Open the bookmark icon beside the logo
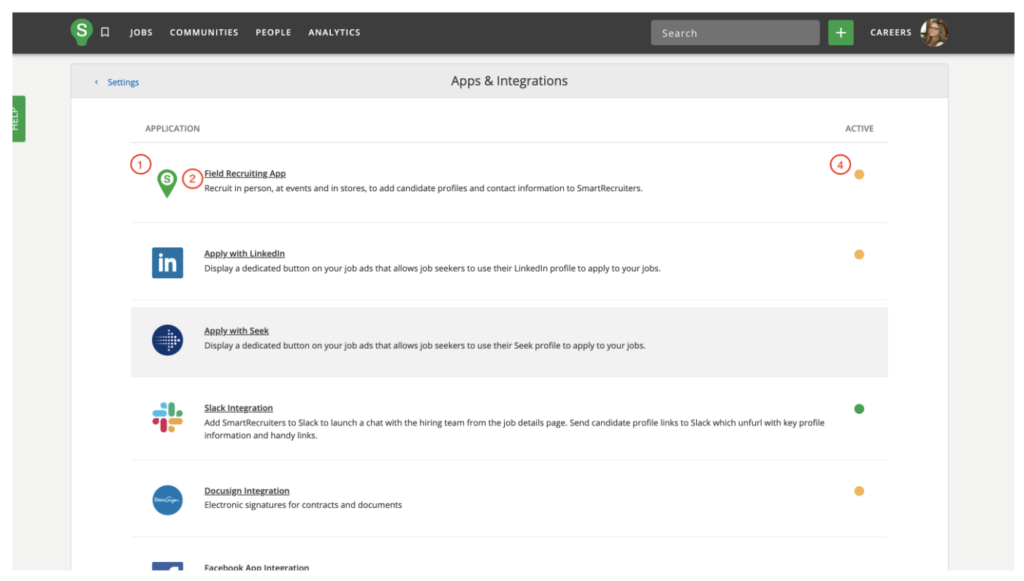Image resolution: width=1024 pixels, height=581 pixels. pyautogui.click(x=105, y=32)
